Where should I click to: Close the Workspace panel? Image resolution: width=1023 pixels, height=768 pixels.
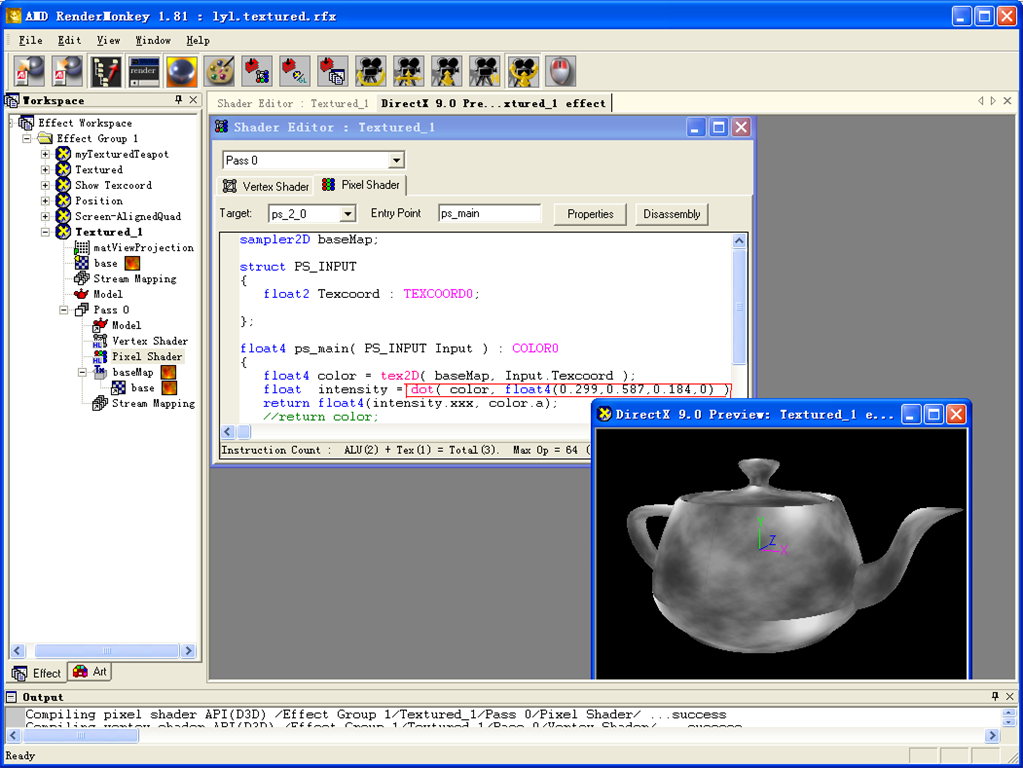(193, 100)
